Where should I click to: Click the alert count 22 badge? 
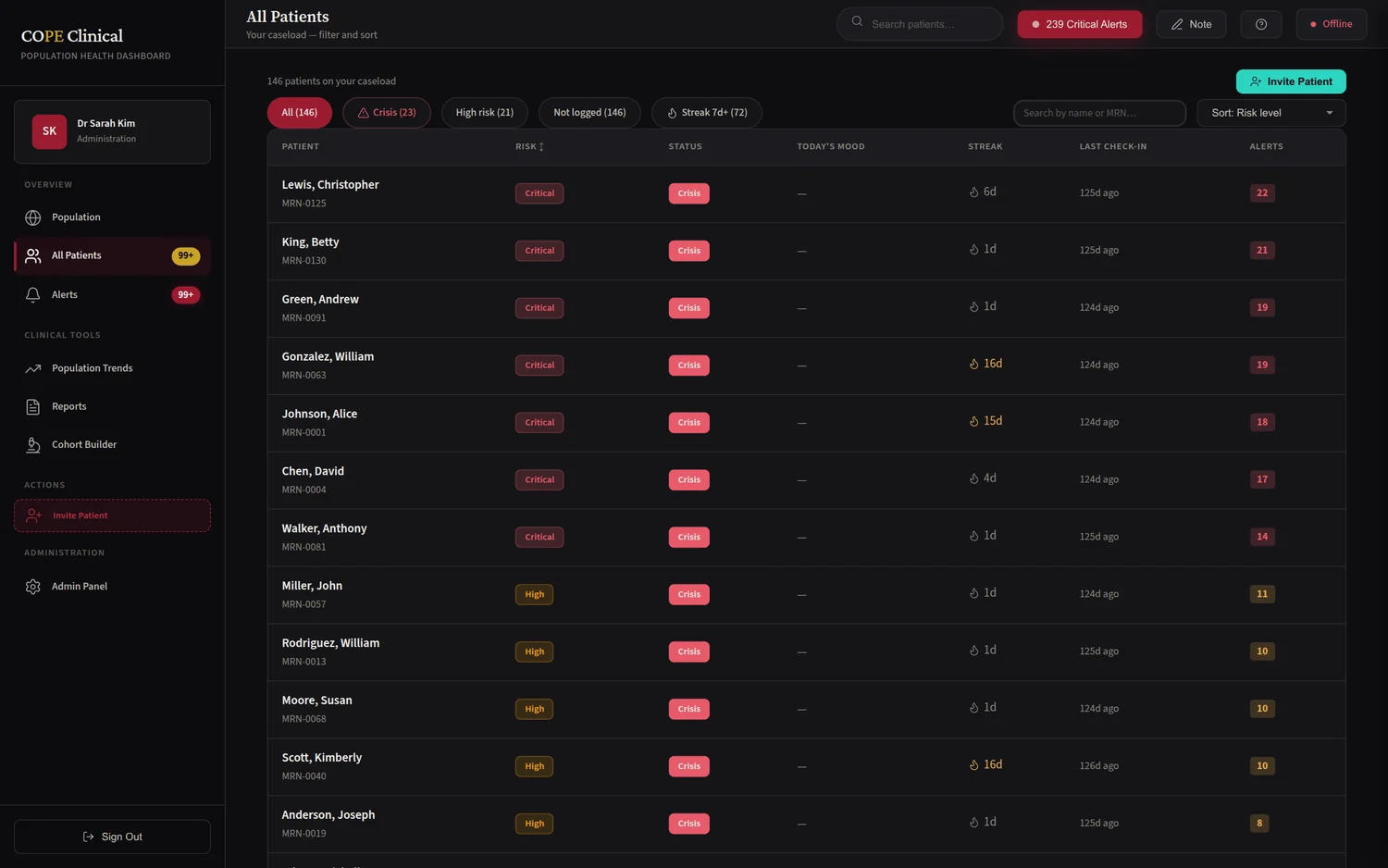(x=1262, y=193)
